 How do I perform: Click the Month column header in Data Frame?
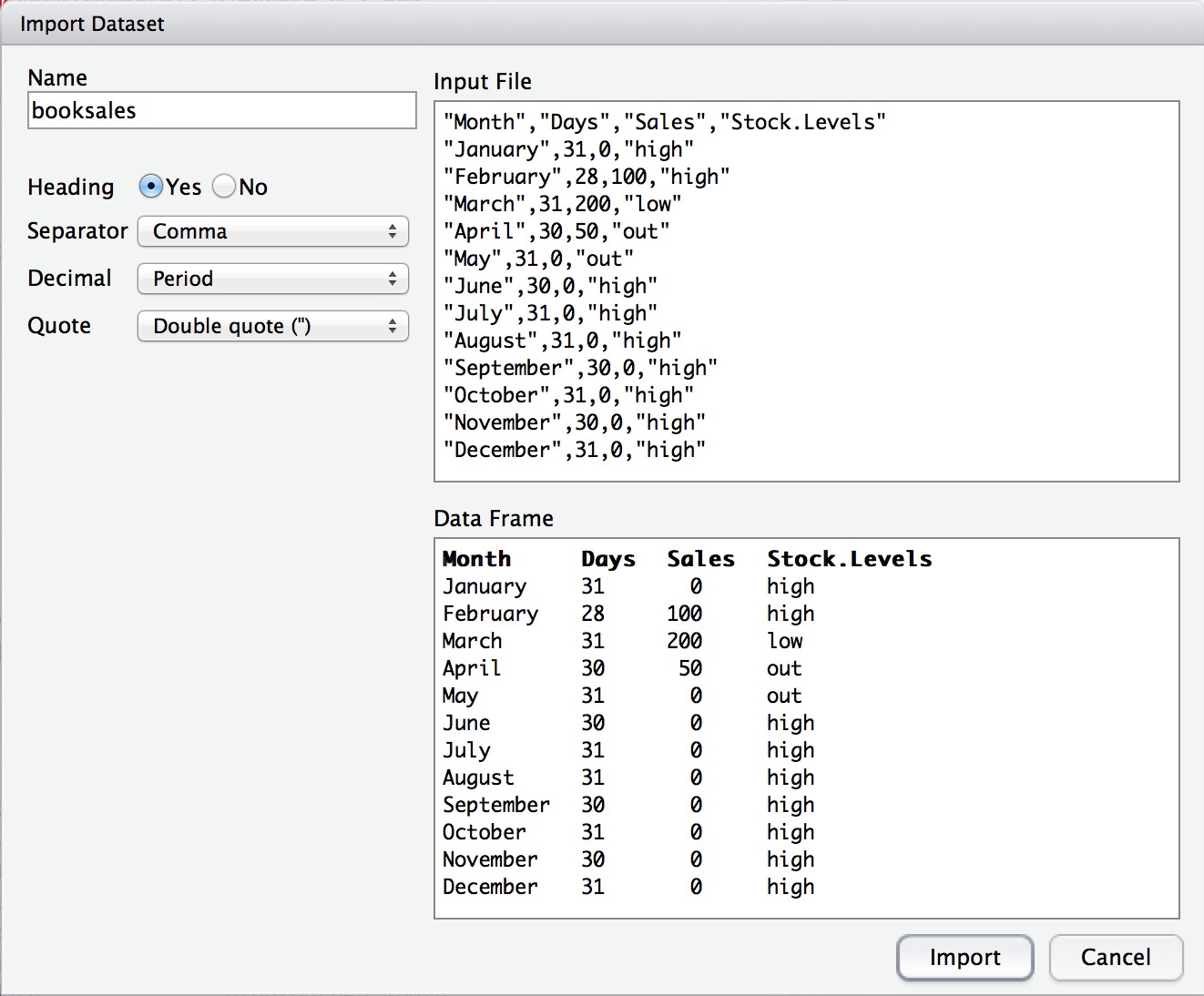click(476, 559)
